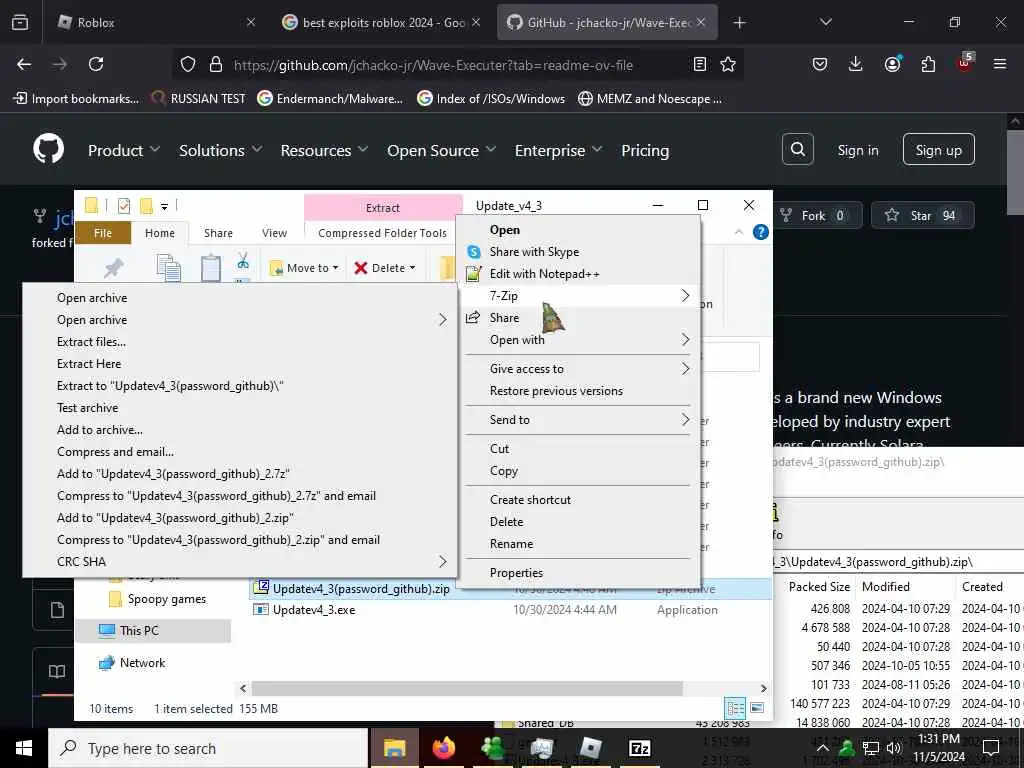Click the list all tabs chevron
The image size is (1024, 768).
tap(825, 22)
